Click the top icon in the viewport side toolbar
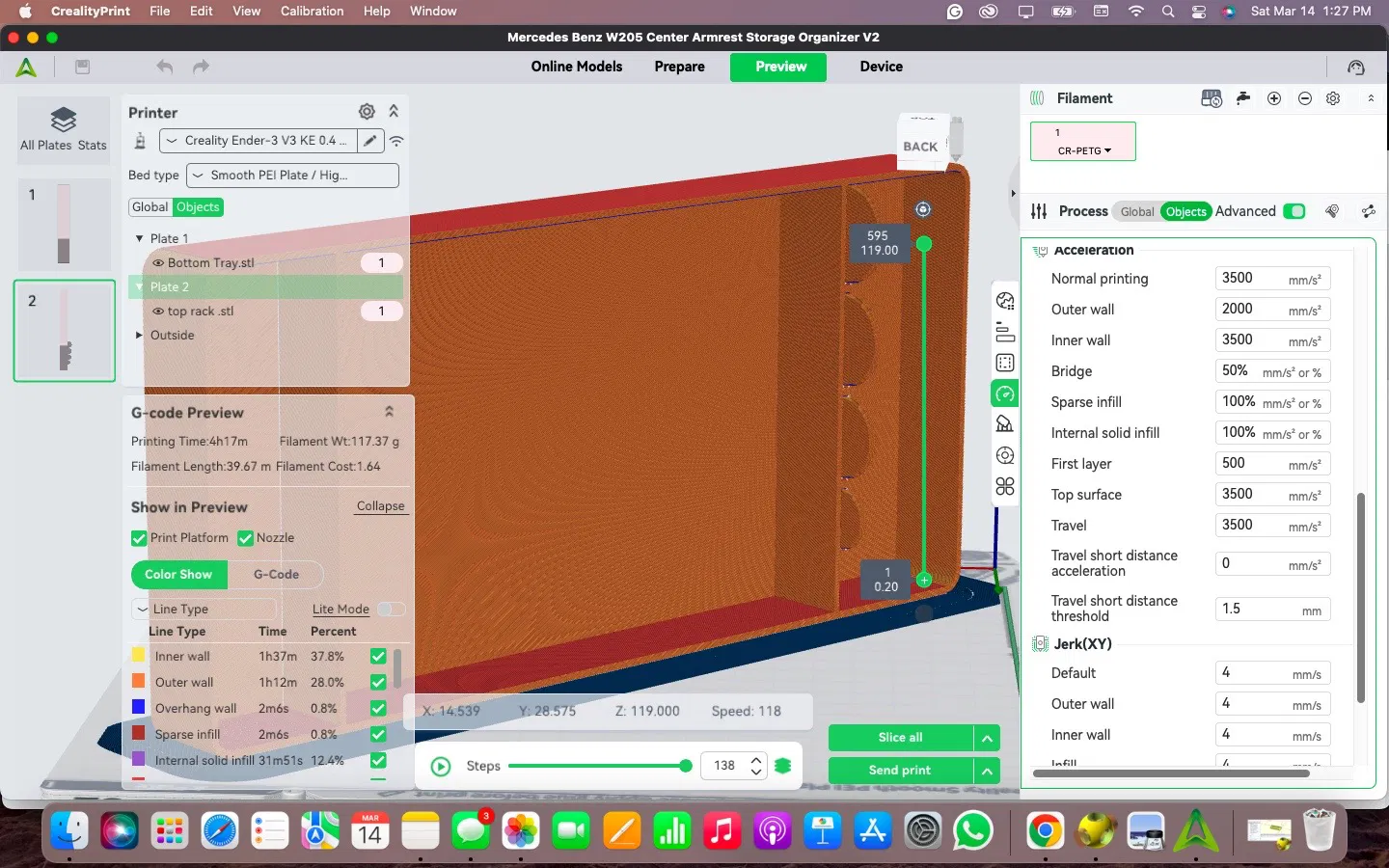1389x868 pixels. [x=1005, y=301]
